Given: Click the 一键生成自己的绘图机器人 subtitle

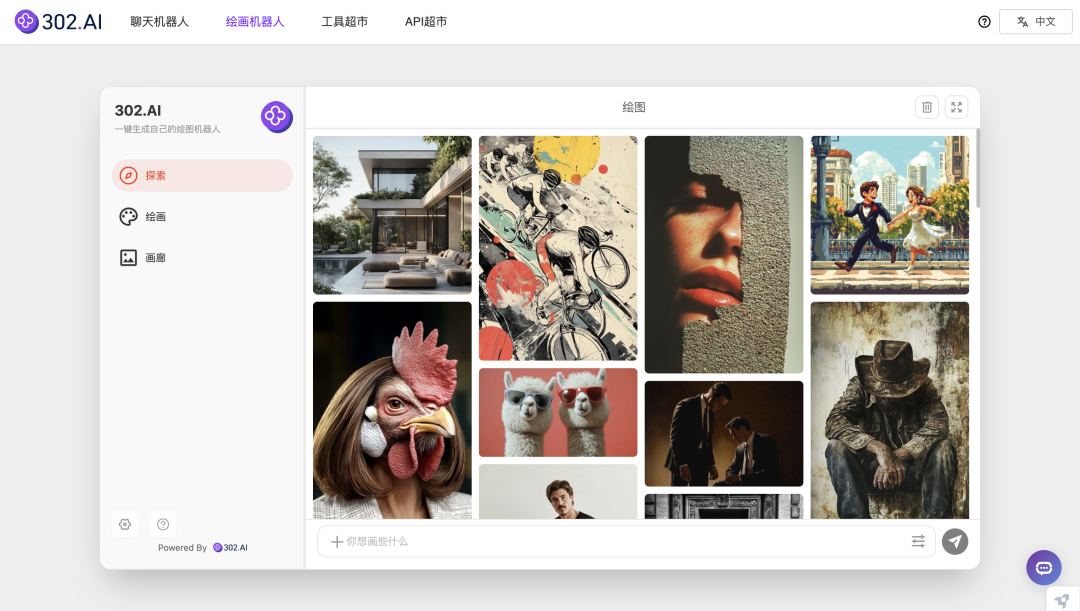Looking at the screenshot, I should pos(167,129).
